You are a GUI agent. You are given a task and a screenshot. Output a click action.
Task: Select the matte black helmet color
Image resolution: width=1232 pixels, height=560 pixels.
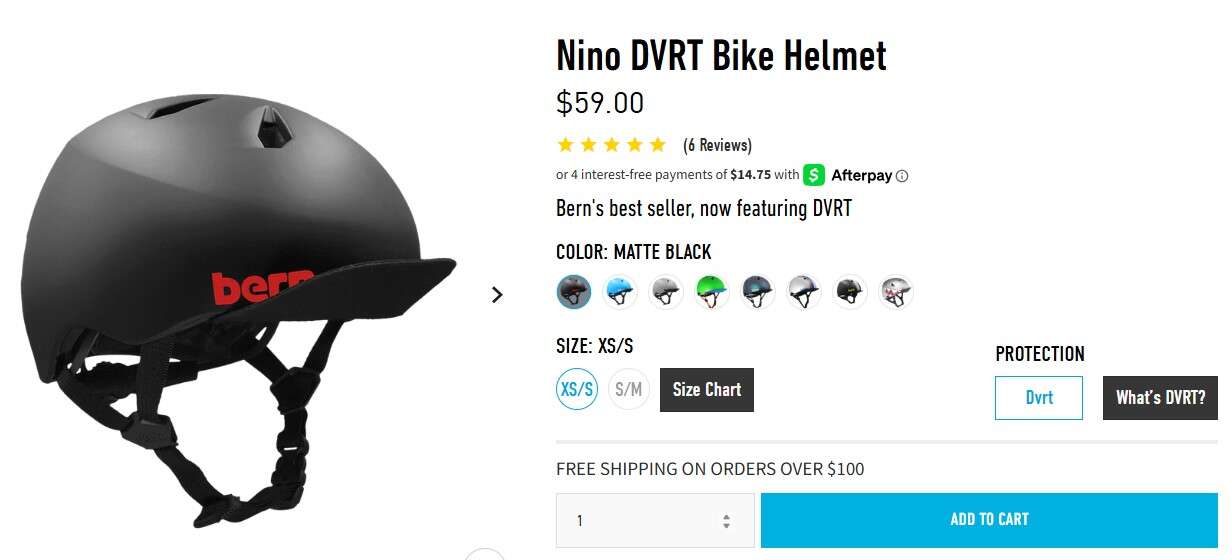[574, 292]
